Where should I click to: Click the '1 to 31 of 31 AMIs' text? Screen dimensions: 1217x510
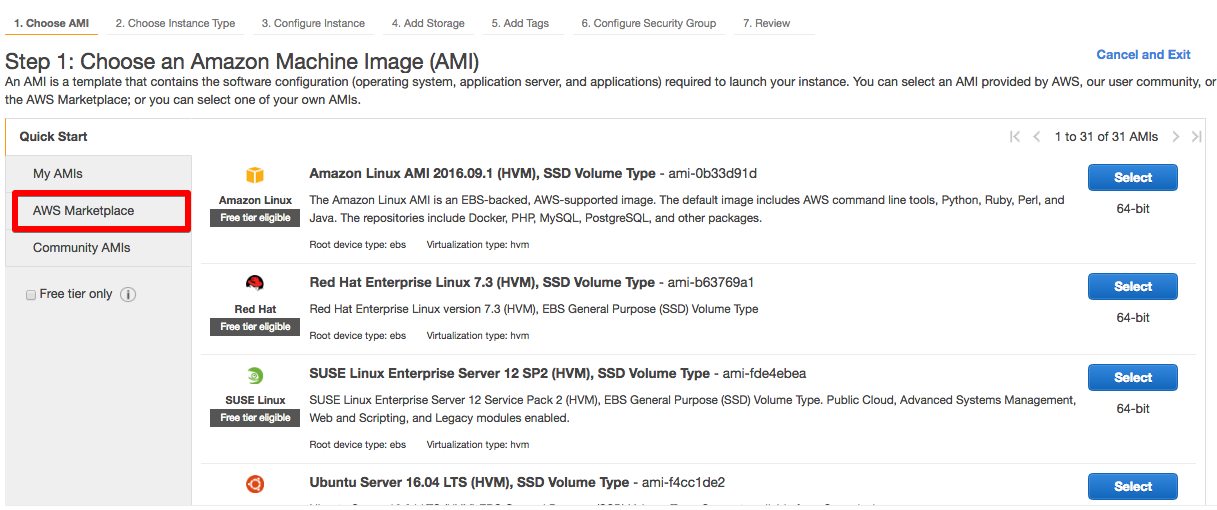pos(1106,137)
